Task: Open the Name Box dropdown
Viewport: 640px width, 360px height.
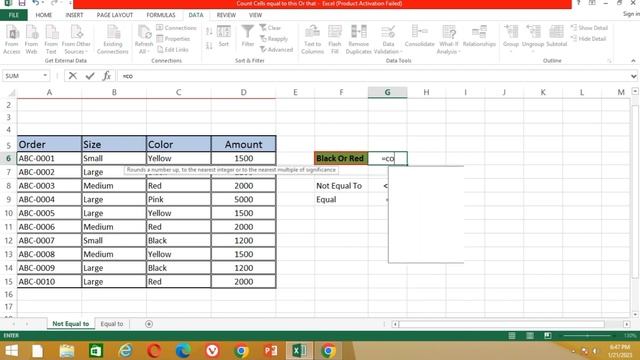Action: (x=45, y=76)
